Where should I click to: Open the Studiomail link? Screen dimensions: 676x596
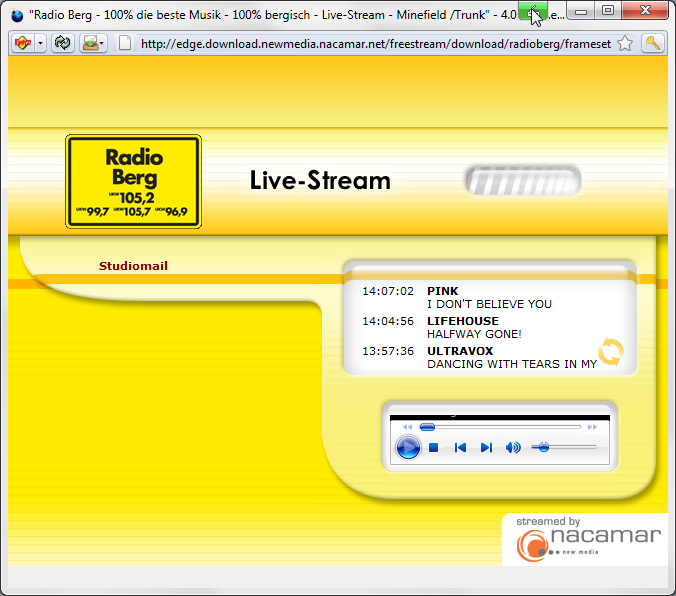133,266
